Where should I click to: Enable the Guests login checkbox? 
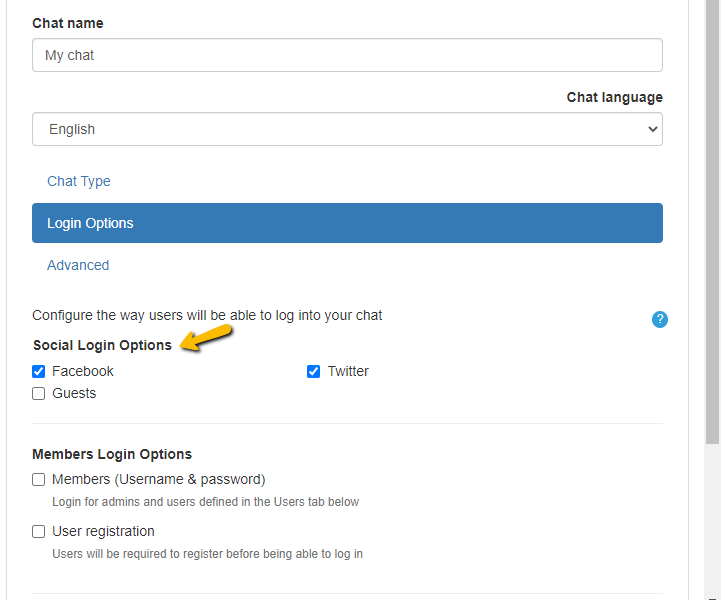39,393
